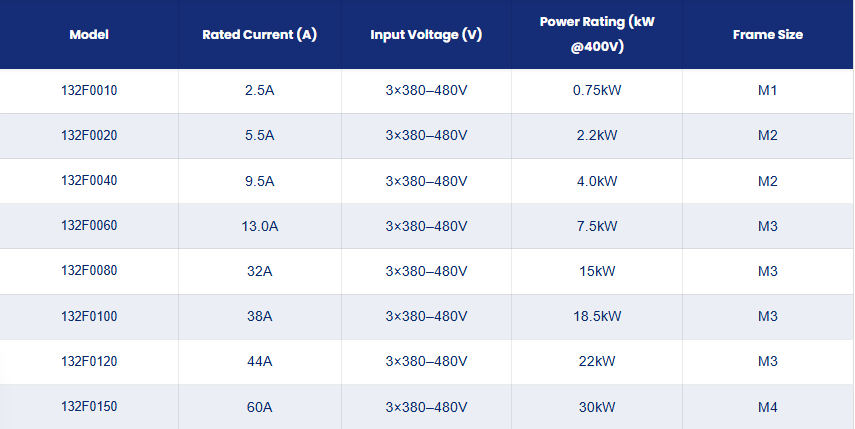The height and width of the screenshot is (429, 855).
Task: Select model cell 132F0060
Action: pos(89,226)
